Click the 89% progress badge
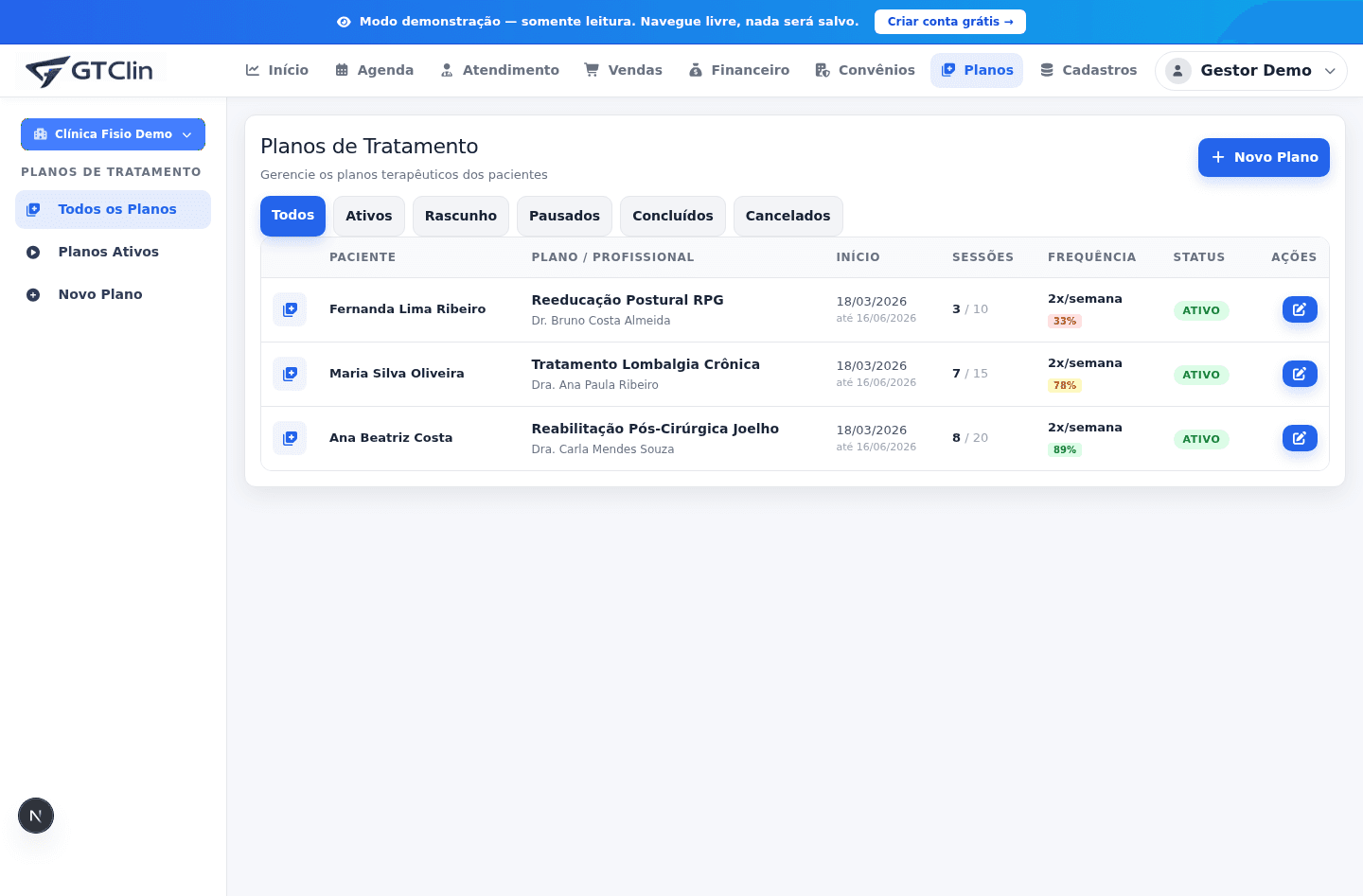The width and height of the screenshot is (1363, 896). [x=1065, y=449]
